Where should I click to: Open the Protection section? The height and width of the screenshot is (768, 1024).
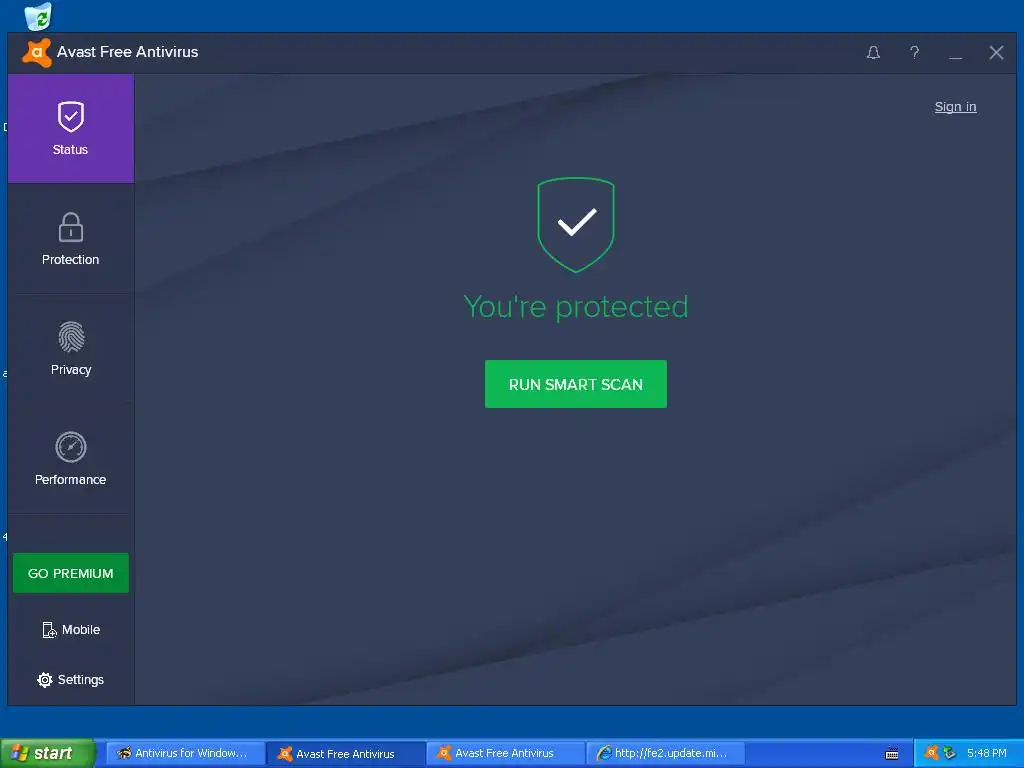pos(71,239)
